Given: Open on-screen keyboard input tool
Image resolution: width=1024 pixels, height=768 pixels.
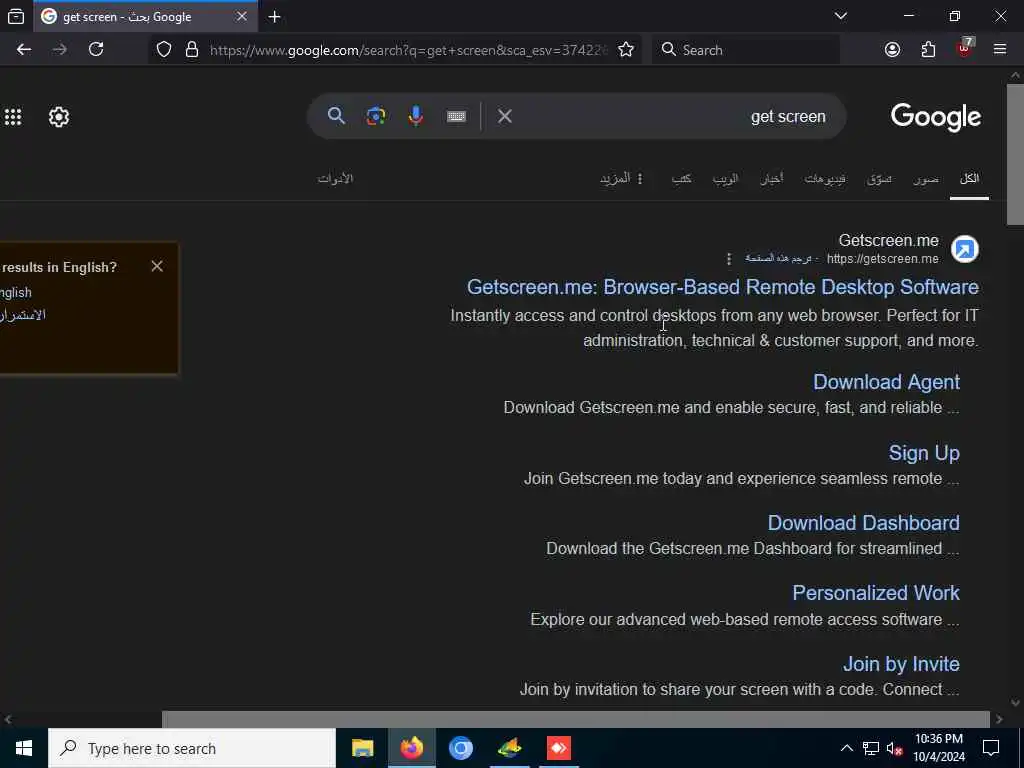Looking at the screenshot, I should (456, 116).
